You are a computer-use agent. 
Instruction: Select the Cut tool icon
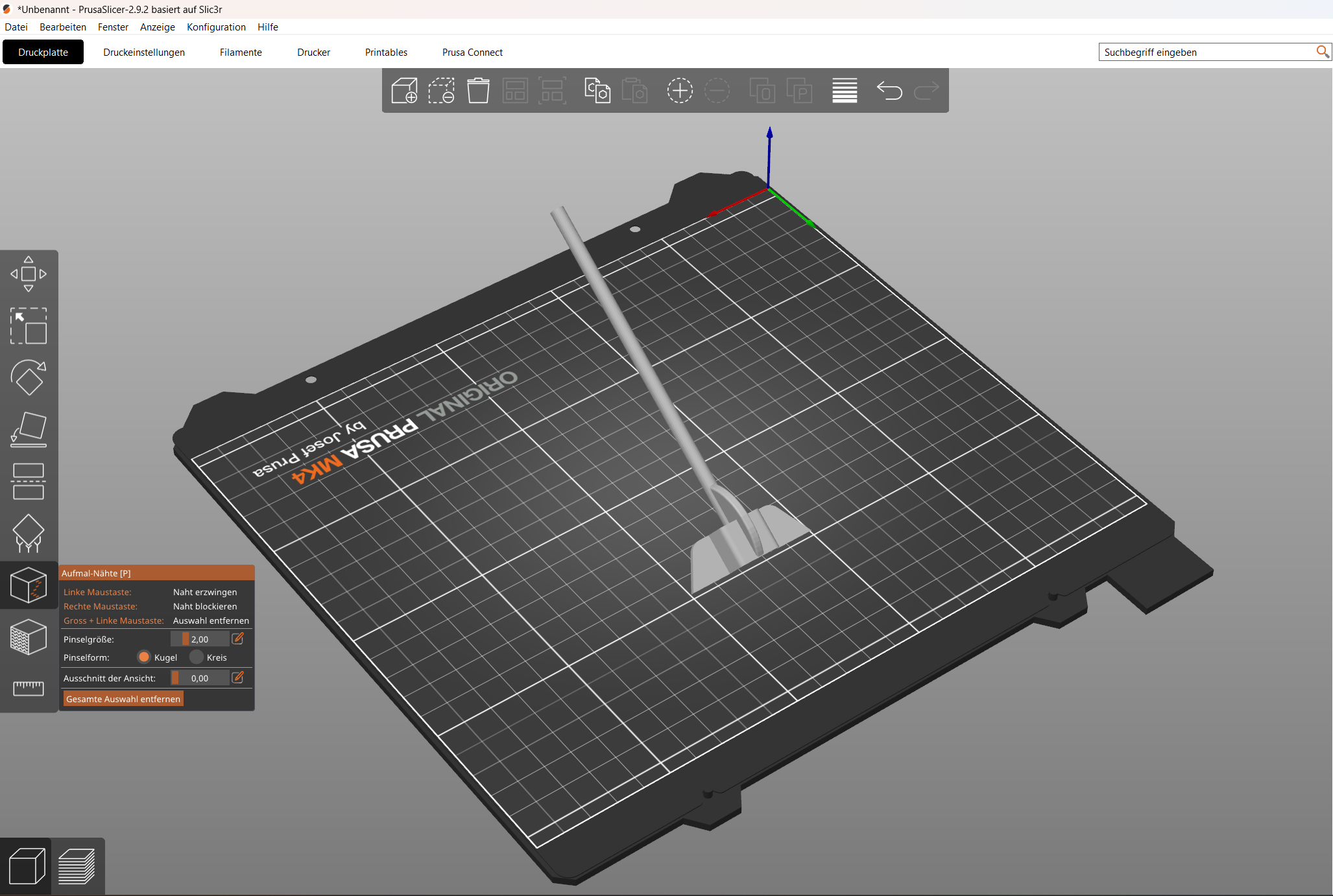29,481
